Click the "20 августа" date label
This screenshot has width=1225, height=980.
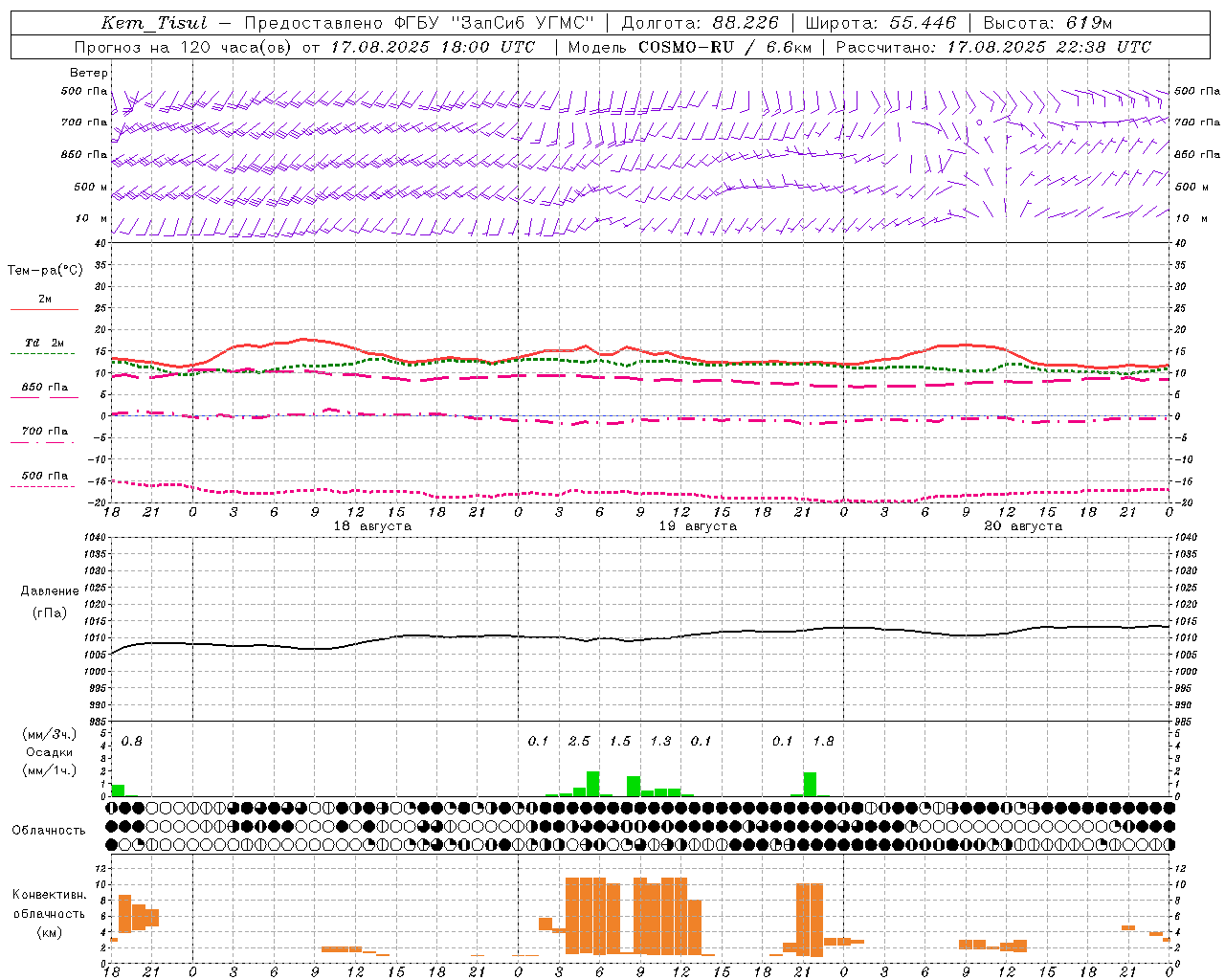pyautogui.click(x=1023, y=526)
